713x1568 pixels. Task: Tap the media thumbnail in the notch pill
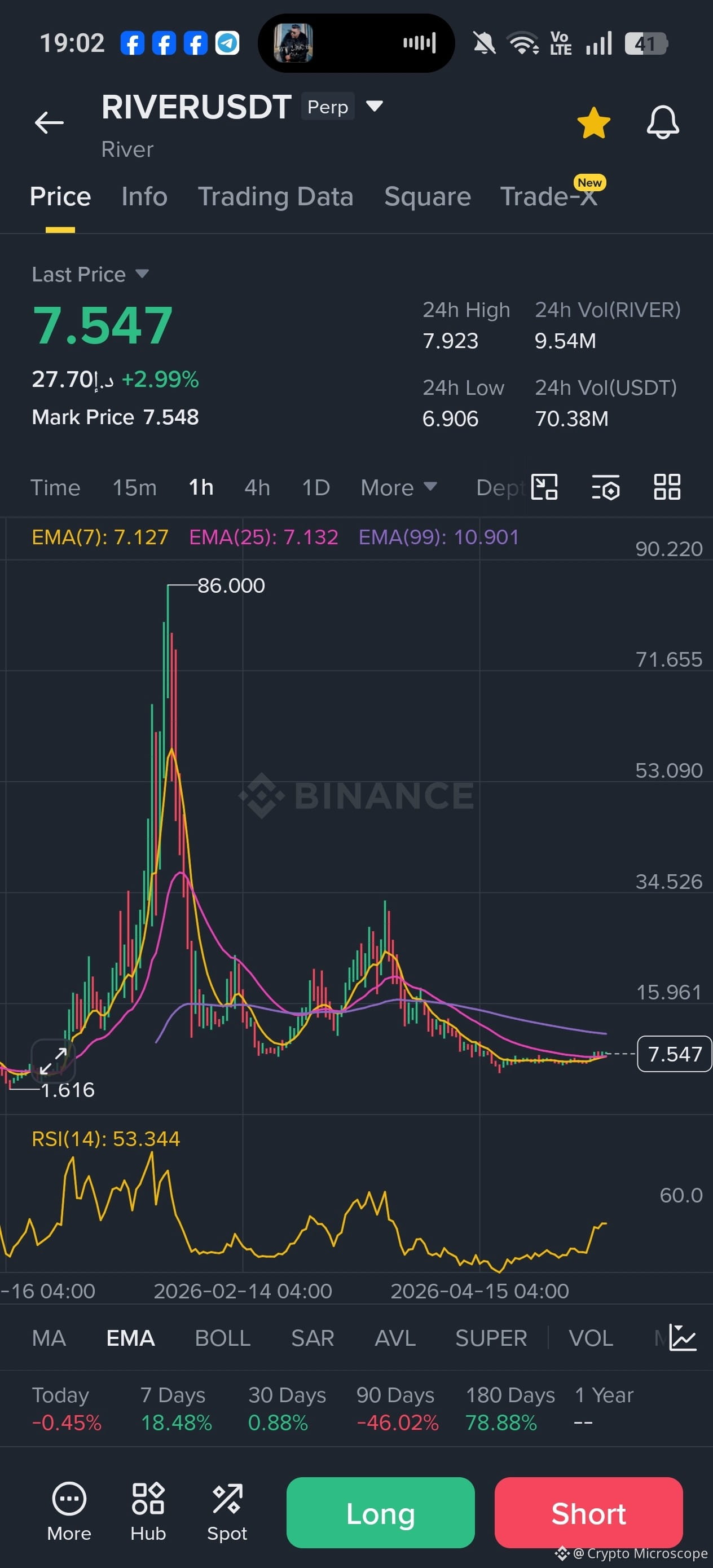click(x=293, y=43)
